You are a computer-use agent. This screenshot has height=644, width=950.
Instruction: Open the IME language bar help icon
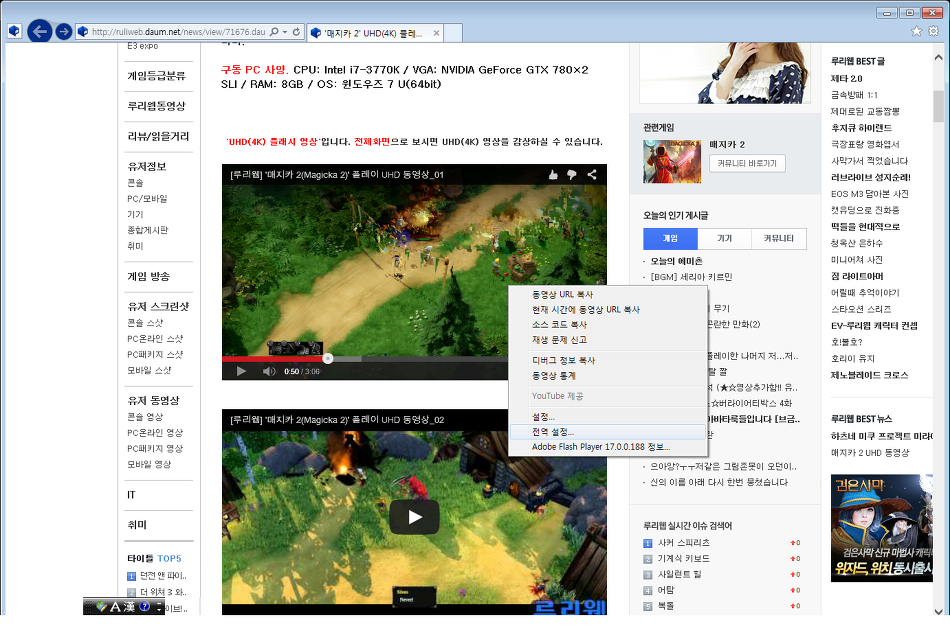pyautogui.click(x=144, y=606)
